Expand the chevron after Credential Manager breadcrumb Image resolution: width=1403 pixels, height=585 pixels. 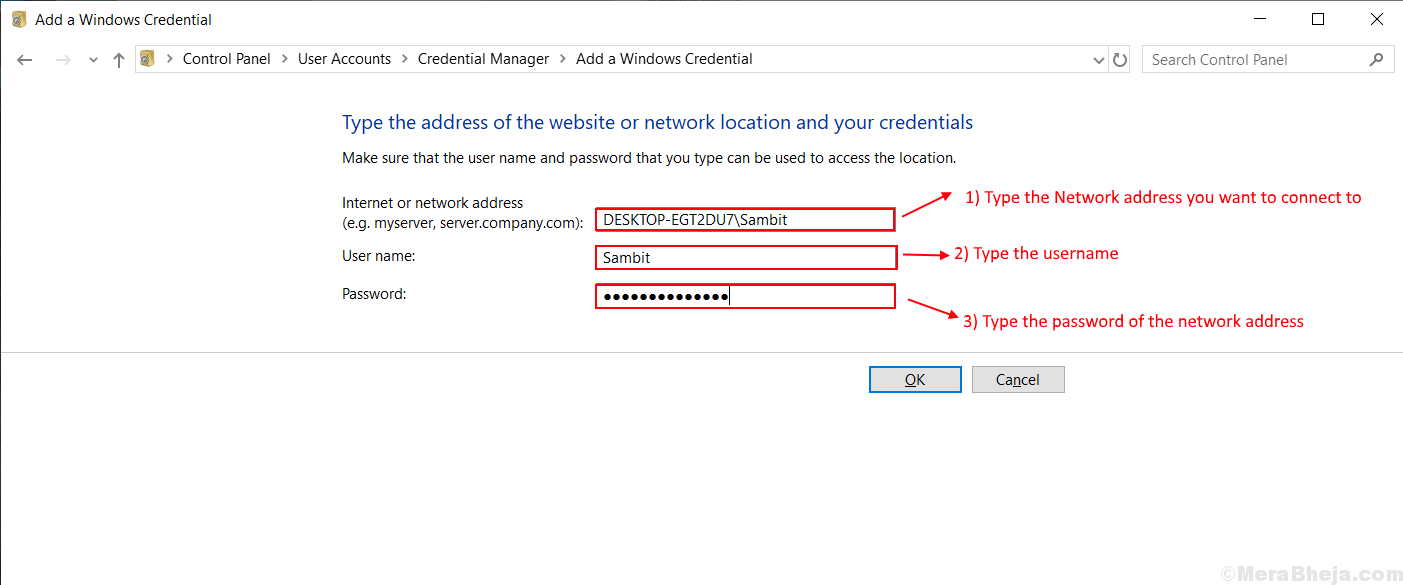pyautogui.click(x=562, y=59)
